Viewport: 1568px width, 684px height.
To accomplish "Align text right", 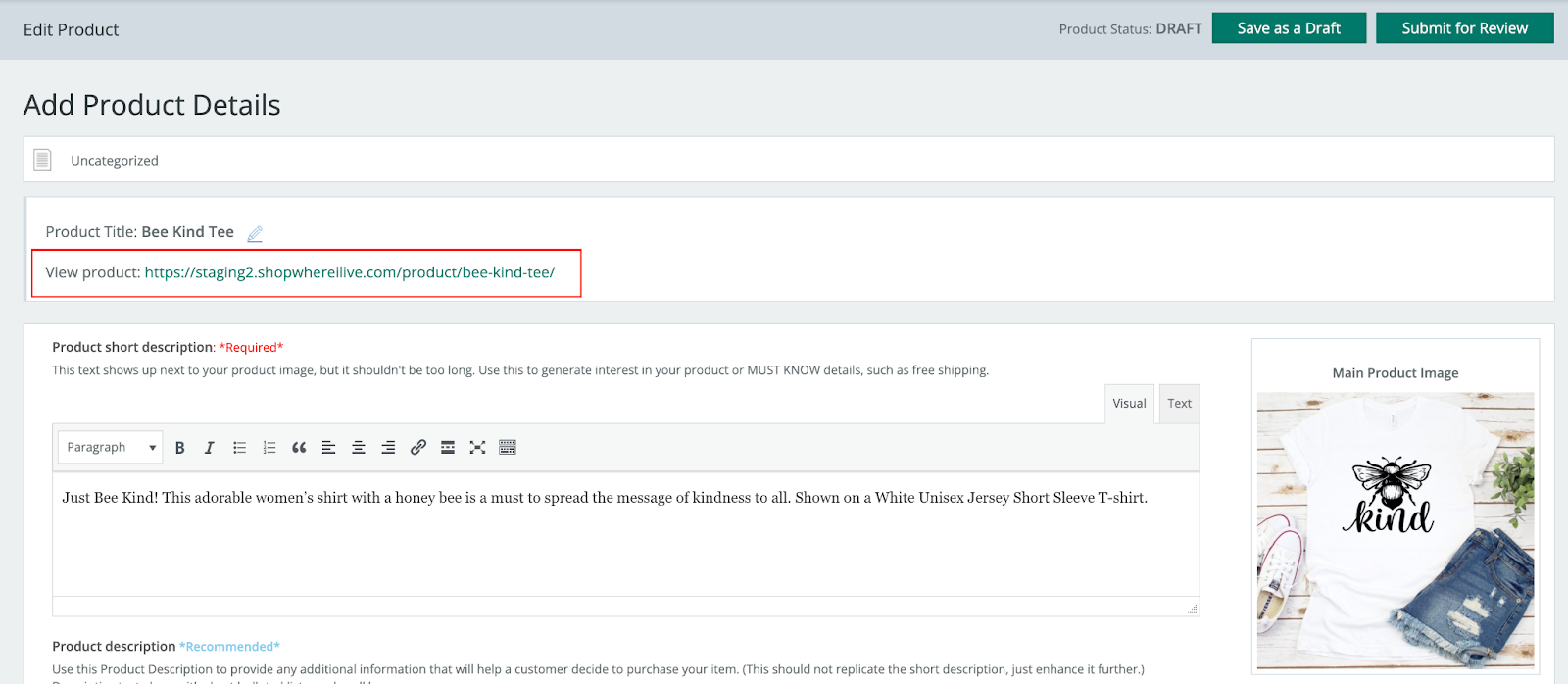I will 388,448.
